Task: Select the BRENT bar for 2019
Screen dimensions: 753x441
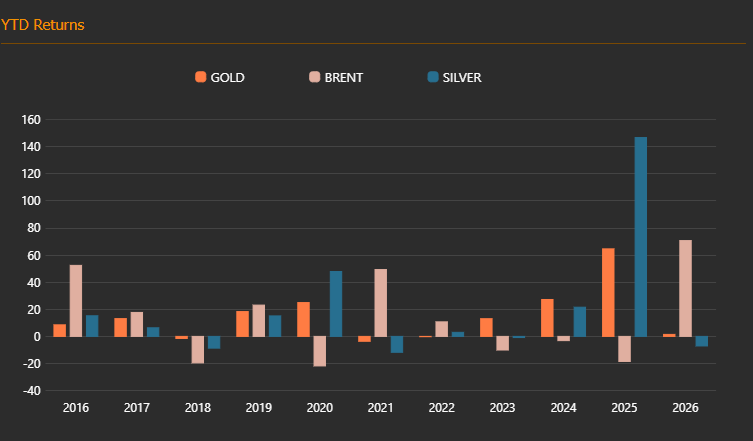Action: [258, 320]
